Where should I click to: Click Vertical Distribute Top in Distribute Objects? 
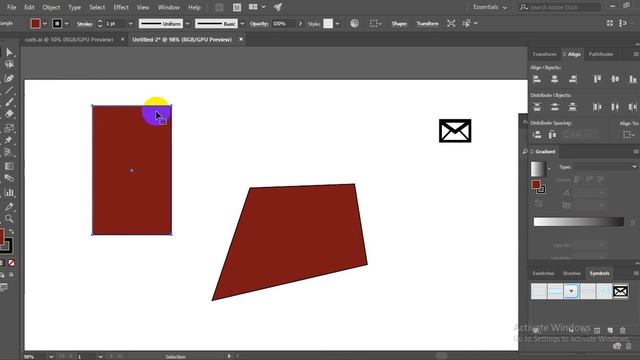point(537,107)
